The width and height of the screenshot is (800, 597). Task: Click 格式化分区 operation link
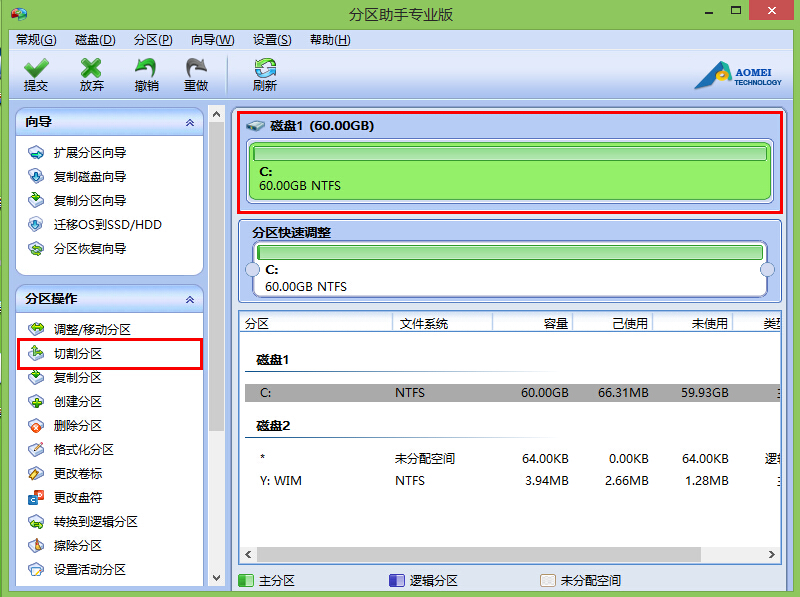[84, 450]
